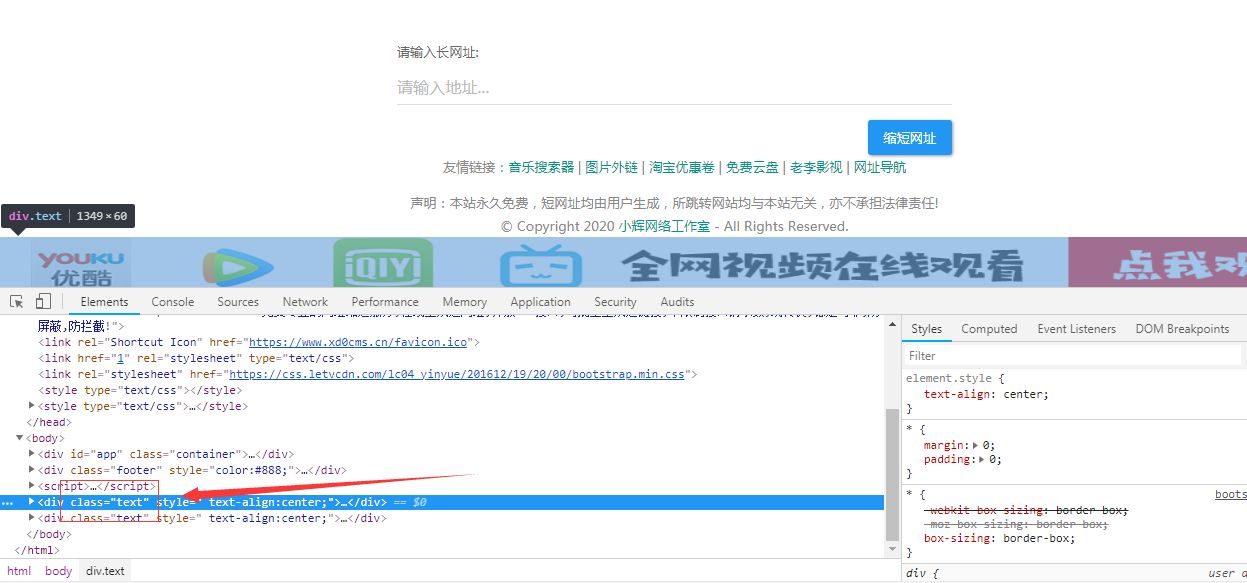This screenshot has width=1247, height=583.
Task: Click the element.style selector line
Action: pyautogui.click(x=955, y=379)
